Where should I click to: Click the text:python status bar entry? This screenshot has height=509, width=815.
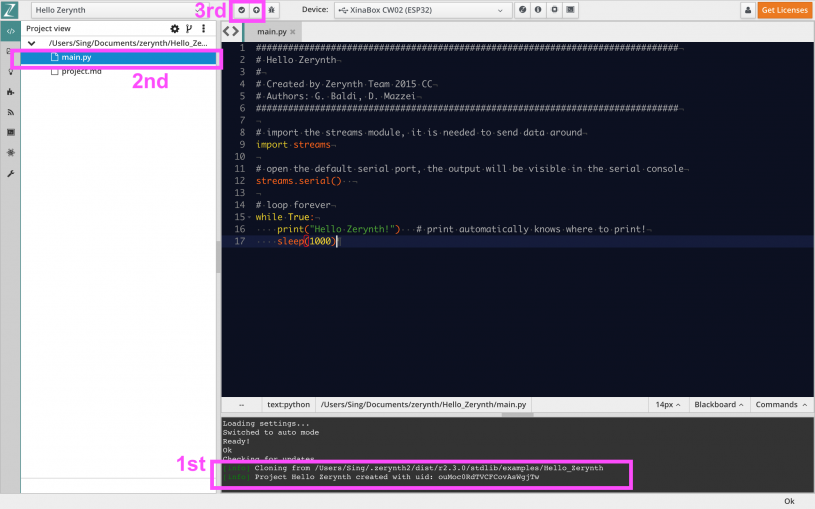pyautogui.click(x=288, y=404)
